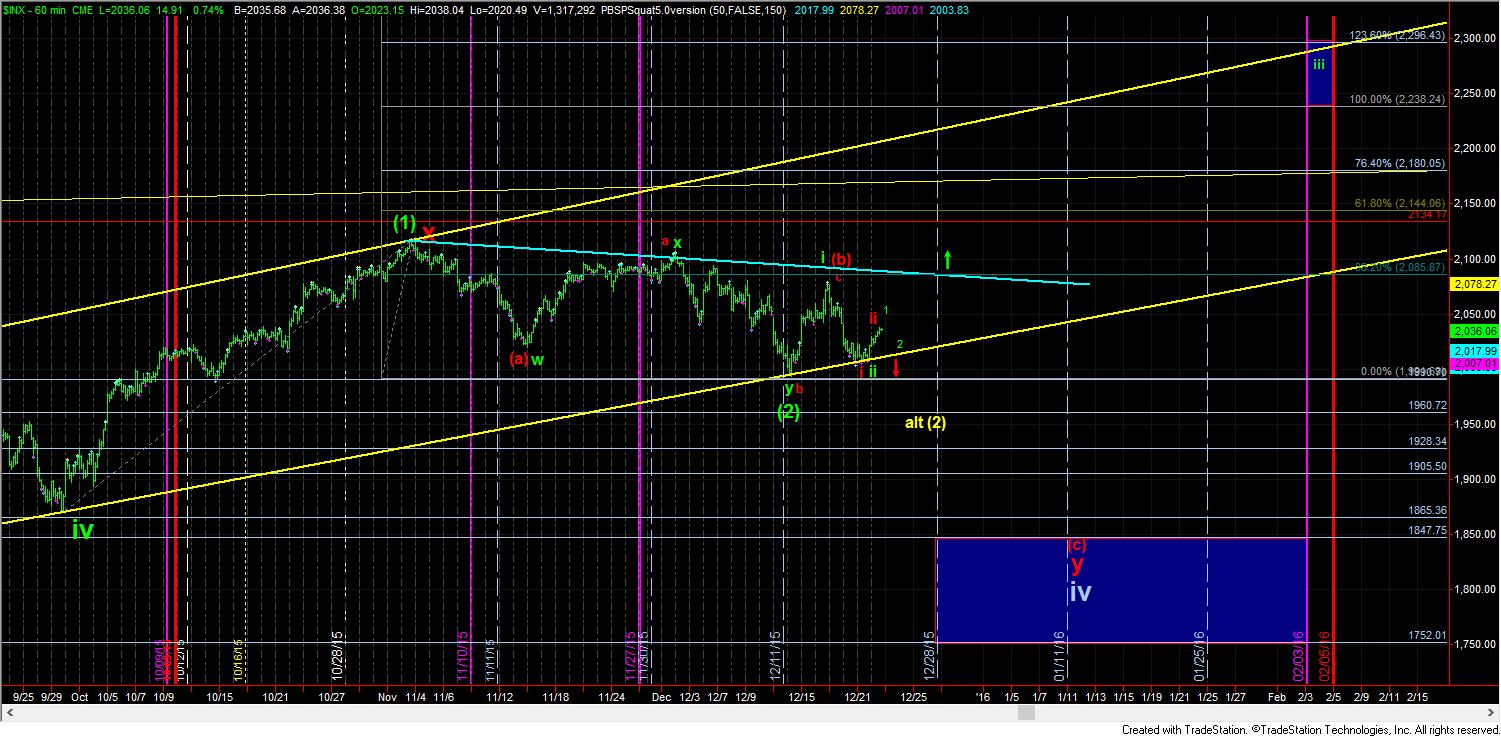This screenshot has width=1501, height=736.
Task: Click the yellow alt (2) label
Action: (925, 422)
